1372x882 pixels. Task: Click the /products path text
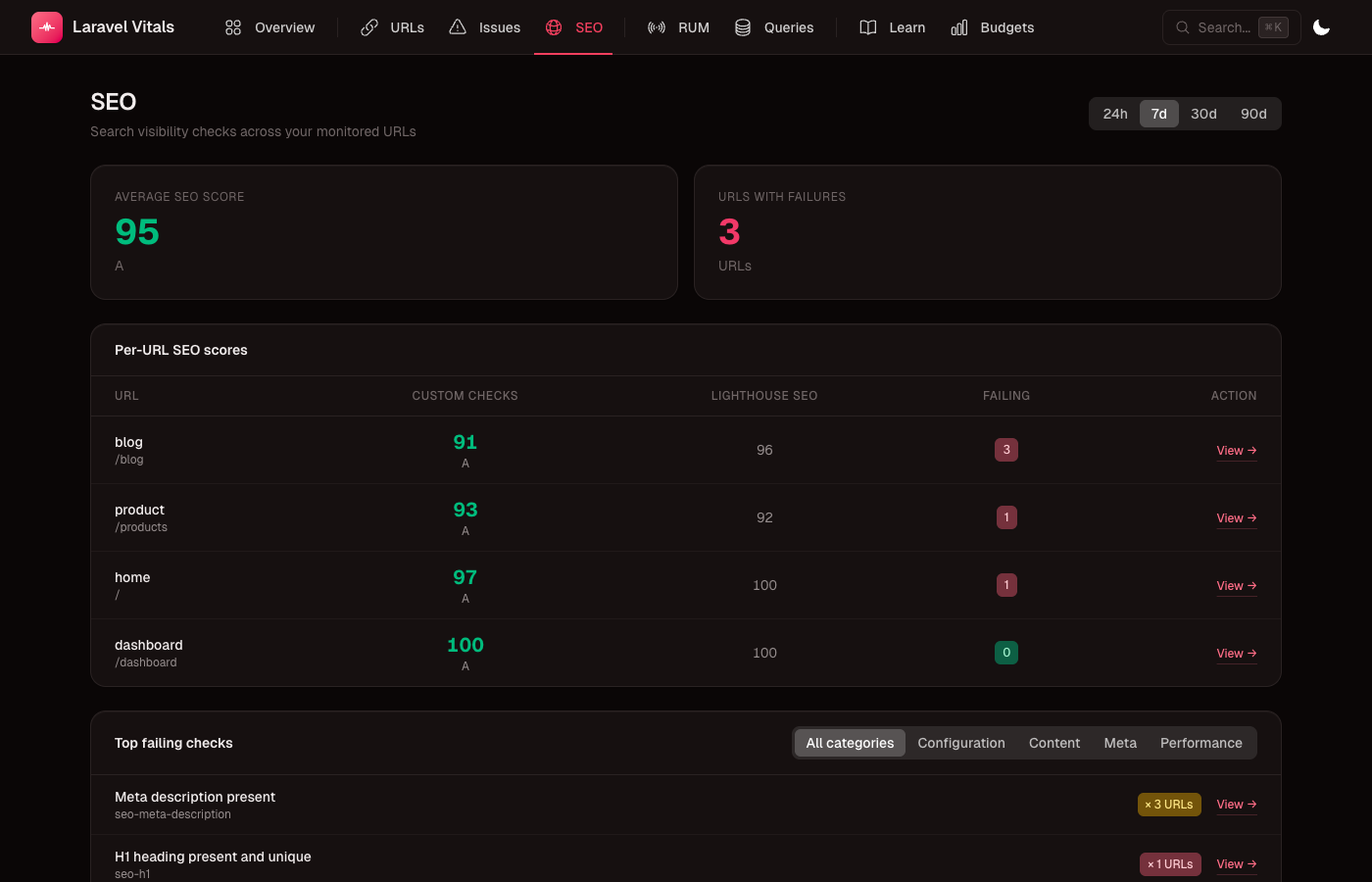click(141, 527)
